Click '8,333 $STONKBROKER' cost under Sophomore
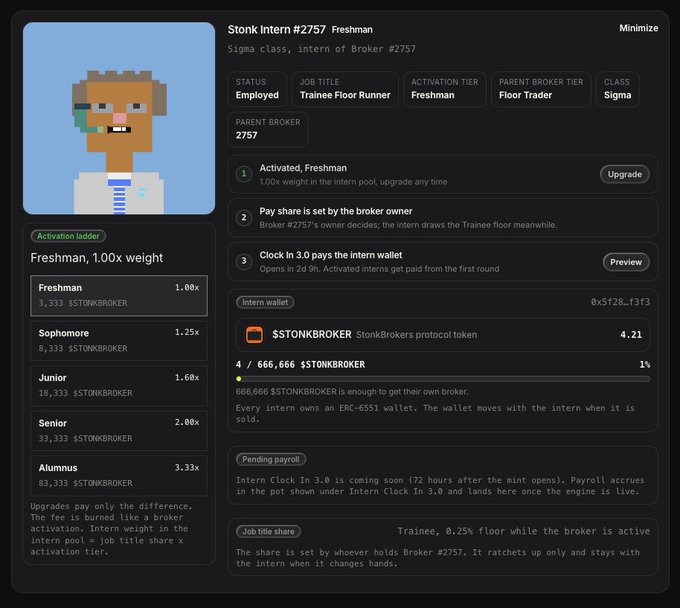This screenshot has height=608, width=680. click(83, 348)
